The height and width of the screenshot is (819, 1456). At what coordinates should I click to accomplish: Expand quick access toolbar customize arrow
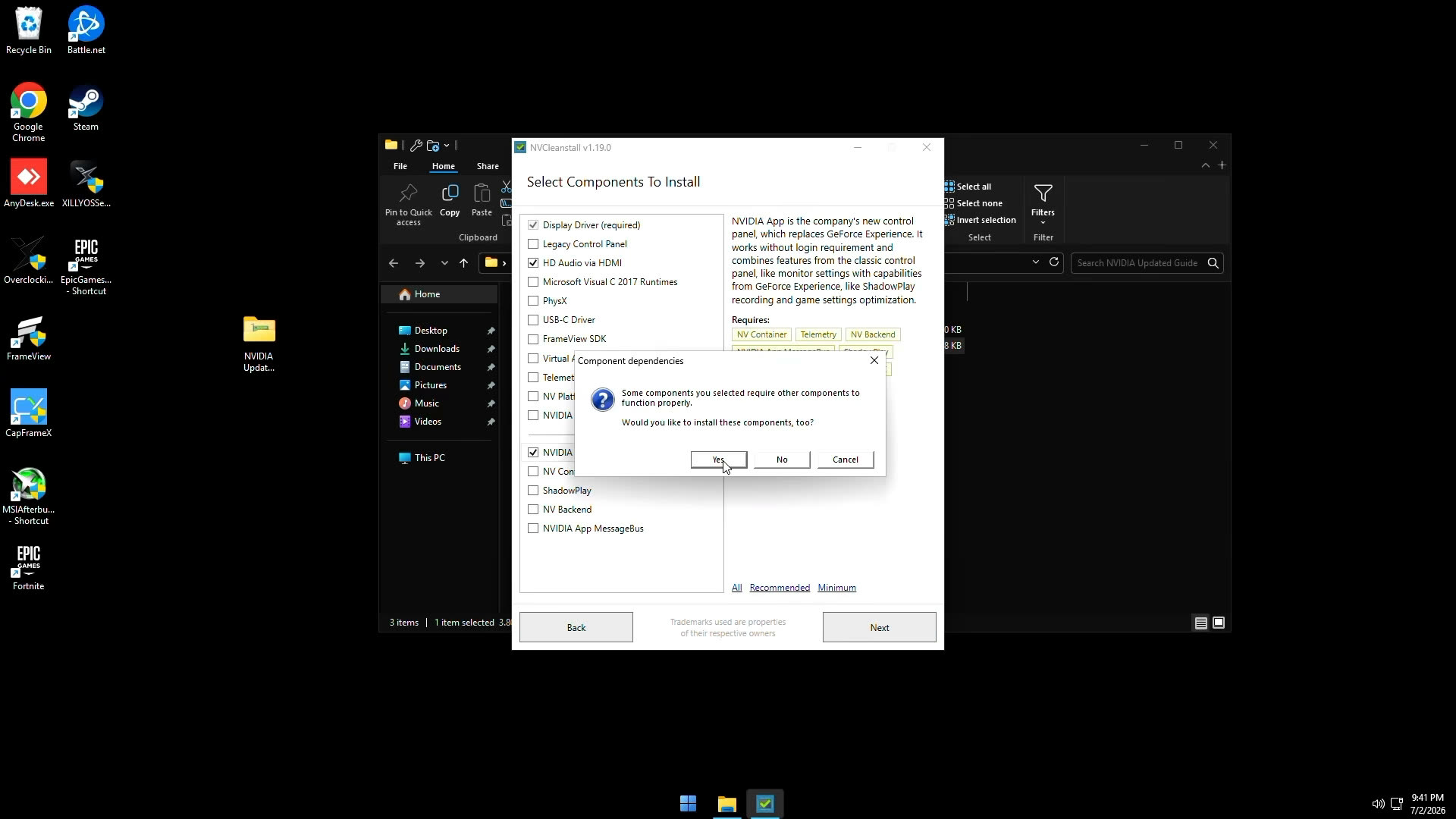pos(447,146)
